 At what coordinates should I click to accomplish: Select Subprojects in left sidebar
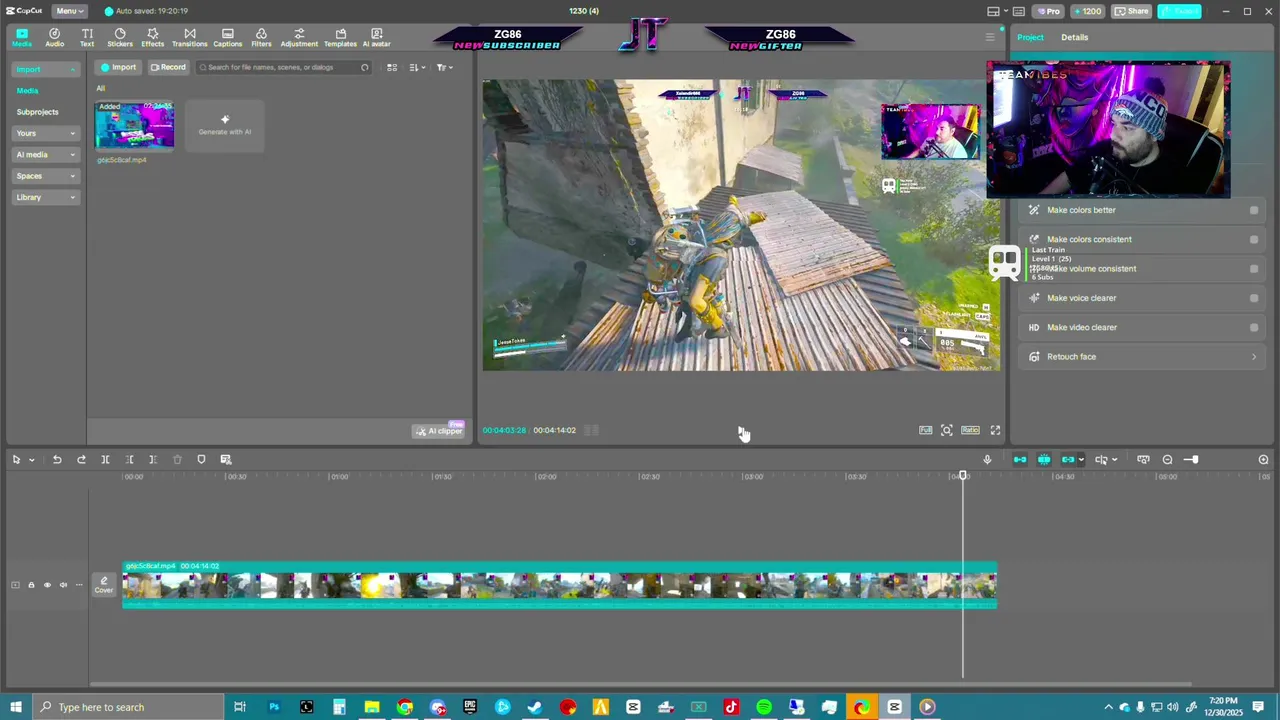[x=37, y=112]
